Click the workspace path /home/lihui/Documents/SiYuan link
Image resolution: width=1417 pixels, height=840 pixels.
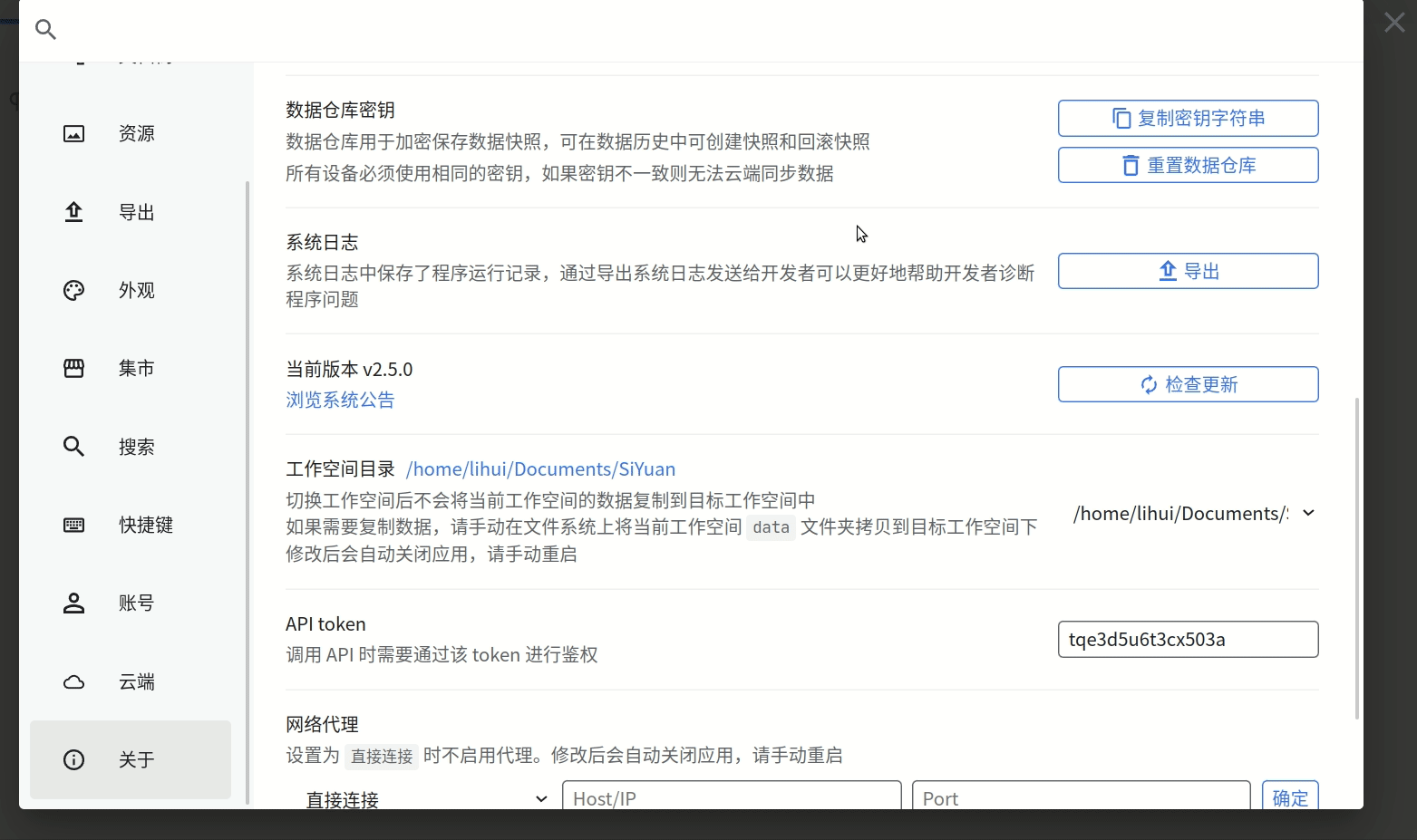pyautogui.click(x=540, y=468)
